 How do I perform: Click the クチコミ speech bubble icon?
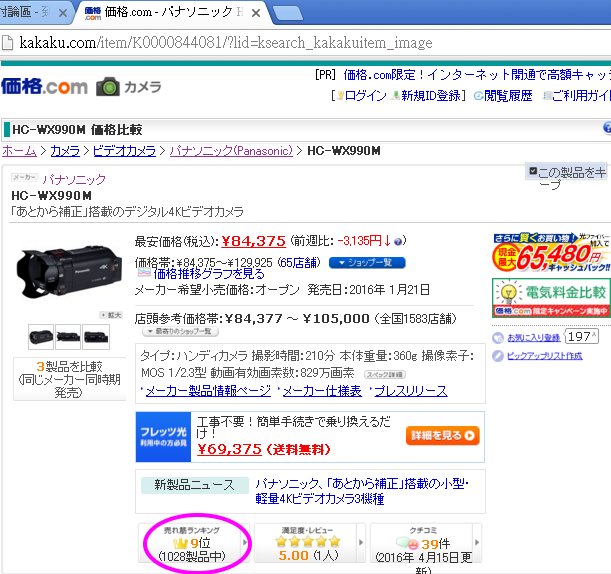tap(407, 543)
